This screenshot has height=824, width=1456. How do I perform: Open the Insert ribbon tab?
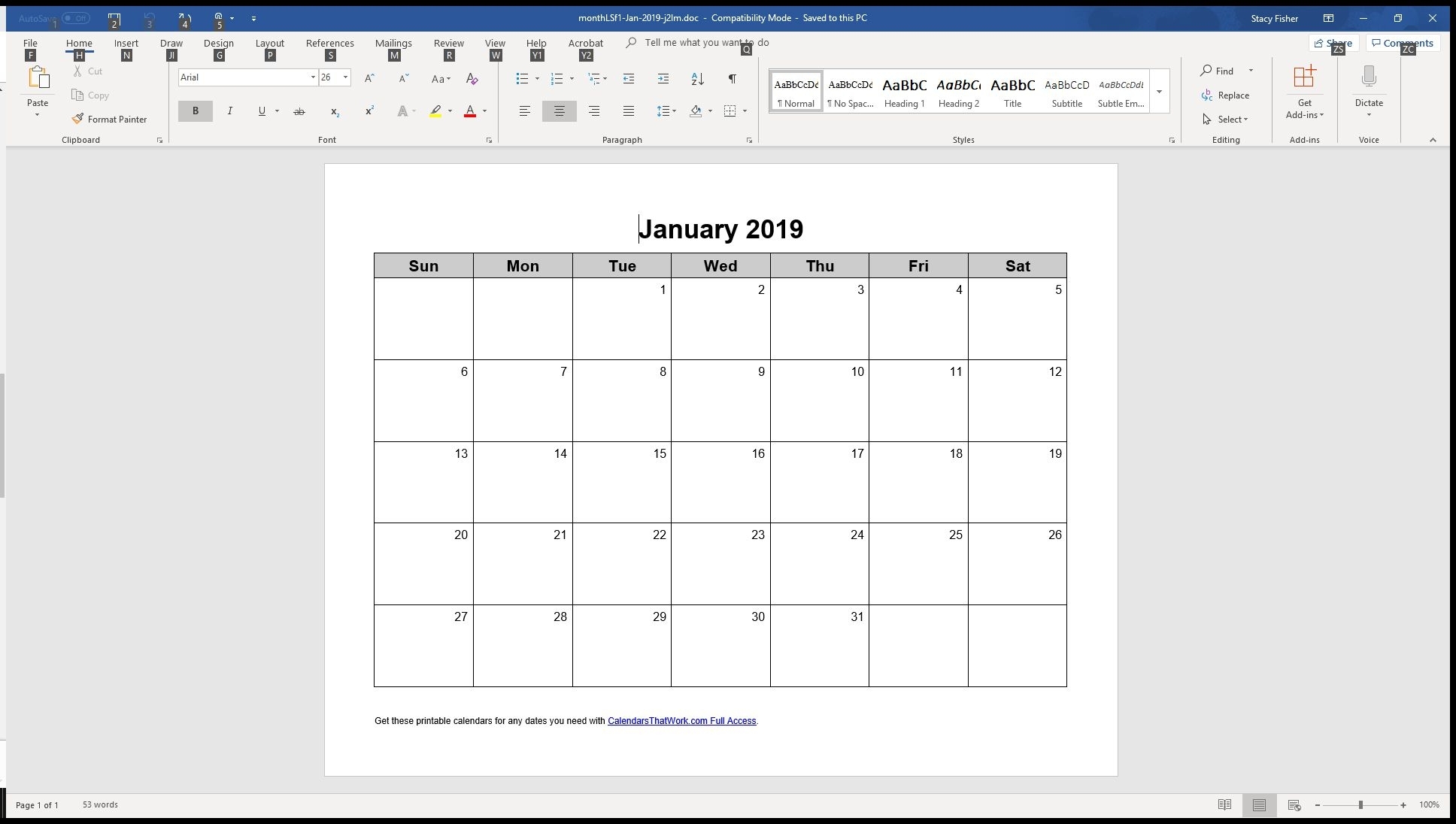coord(125,43)
